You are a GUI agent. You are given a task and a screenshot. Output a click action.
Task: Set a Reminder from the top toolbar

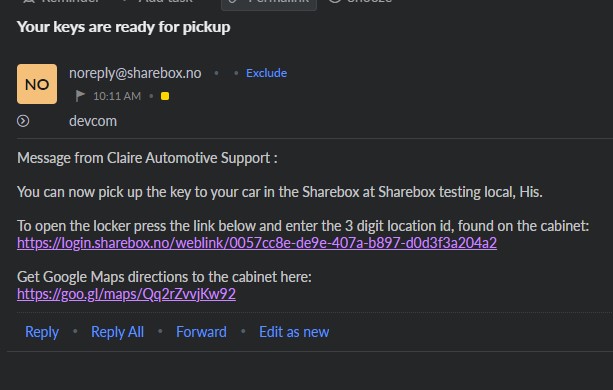point(61,2)
